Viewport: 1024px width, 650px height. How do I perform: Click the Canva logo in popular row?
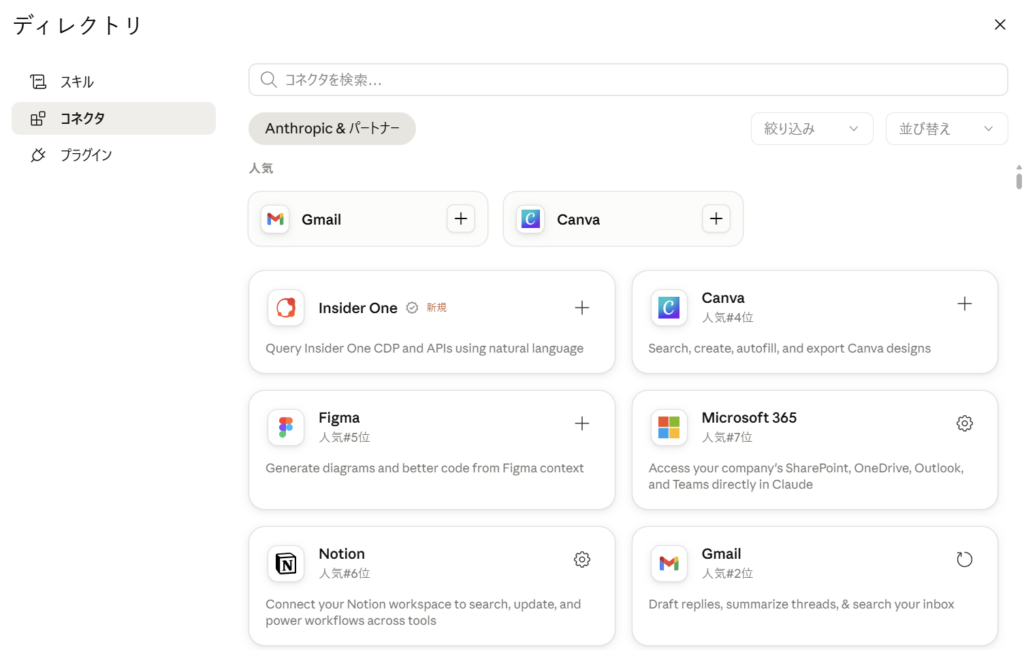[x=530, y=219]
